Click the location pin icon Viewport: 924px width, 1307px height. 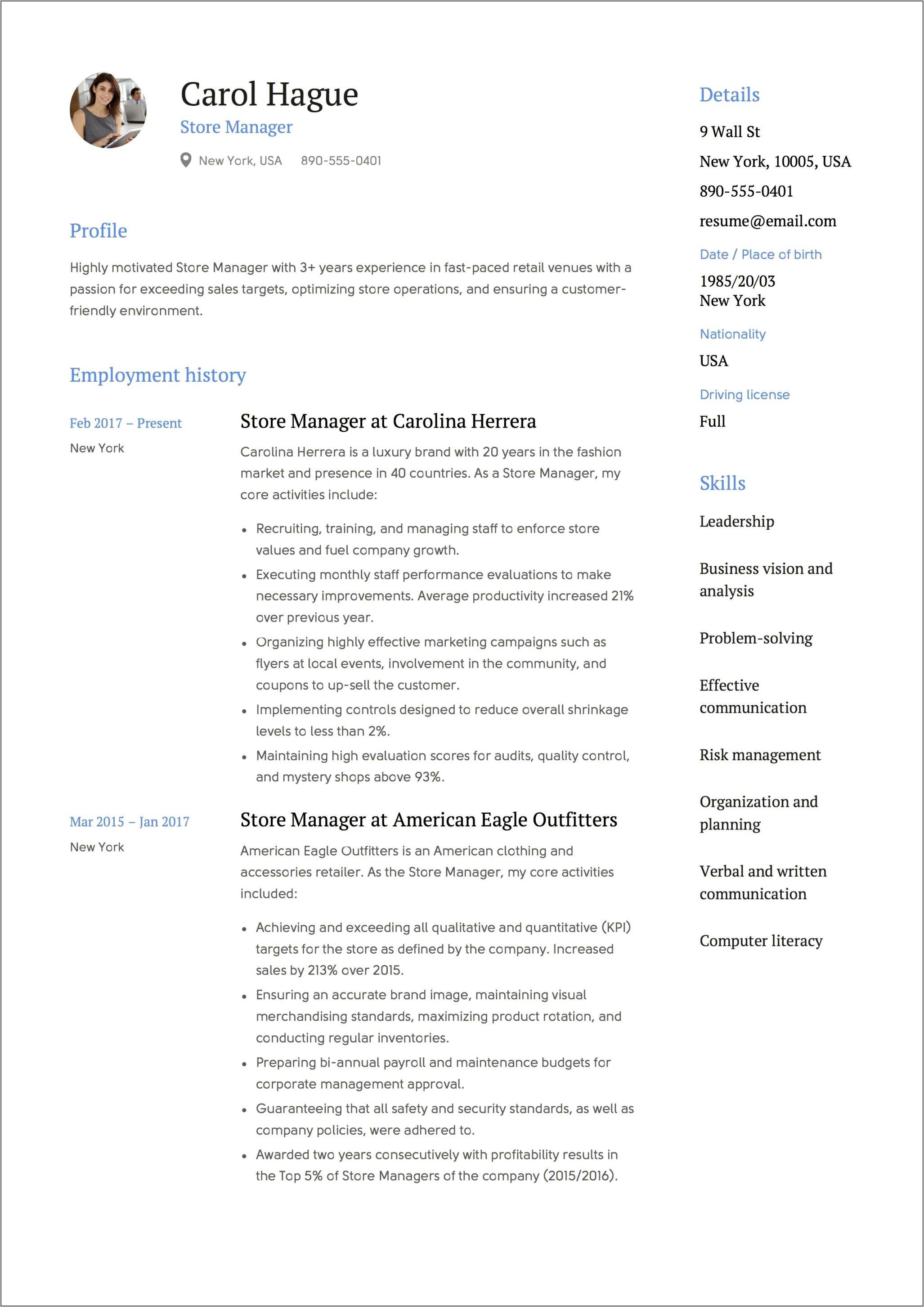(193, 160)
